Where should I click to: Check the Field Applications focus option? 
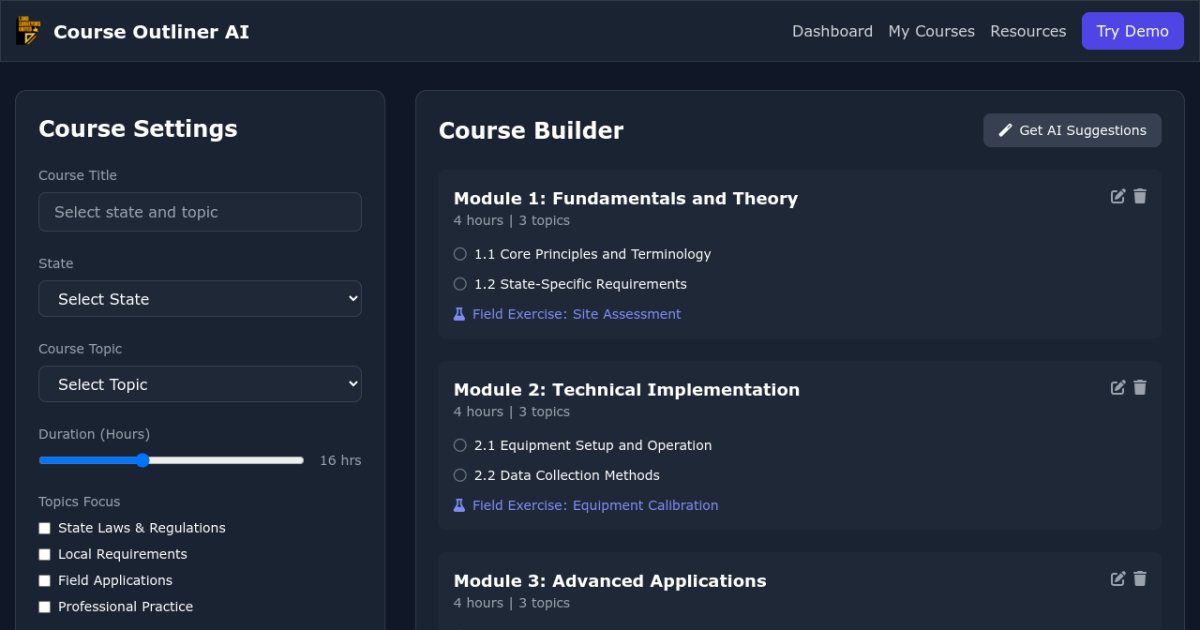point(44,580)
